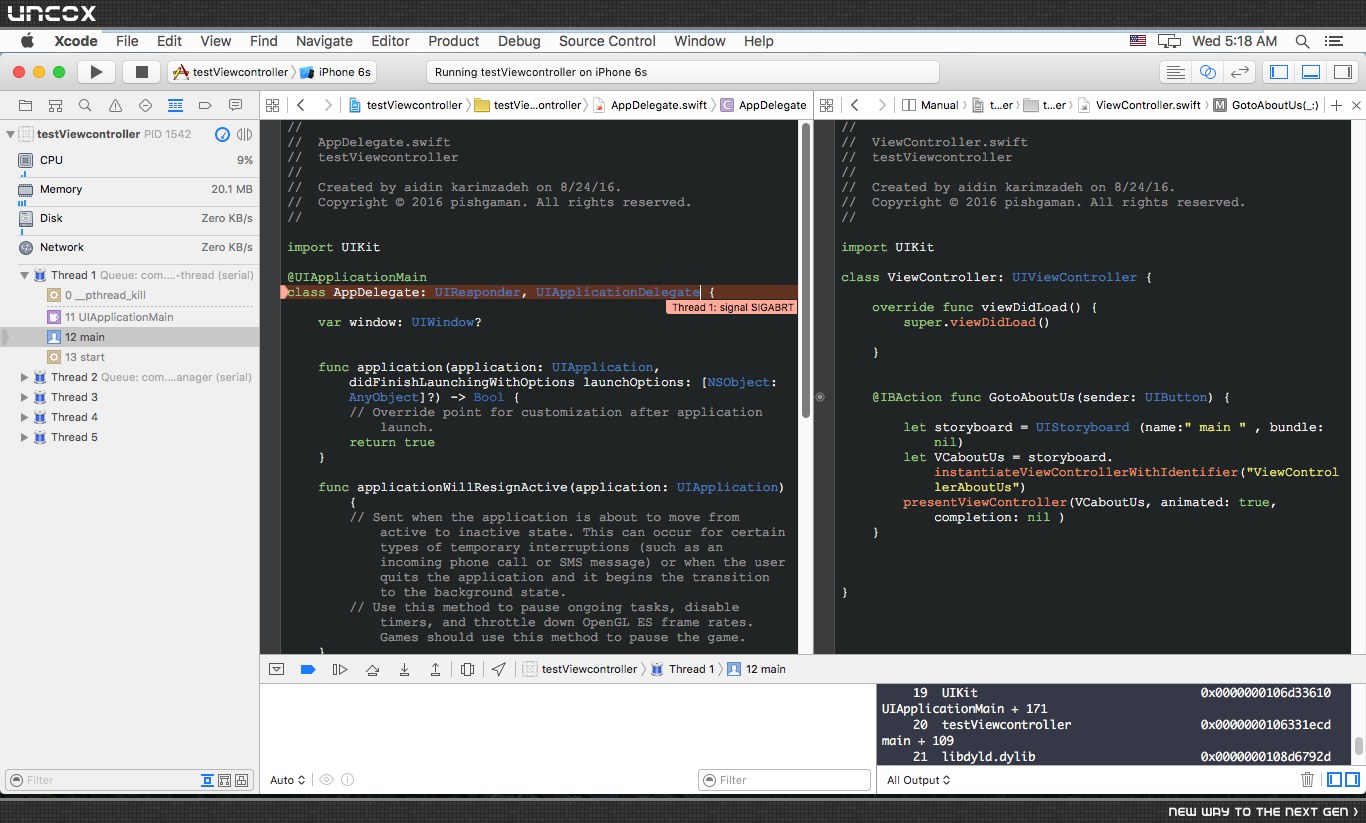
Task: Open the iPhone 6s device selector
Action: pos(336,72)
